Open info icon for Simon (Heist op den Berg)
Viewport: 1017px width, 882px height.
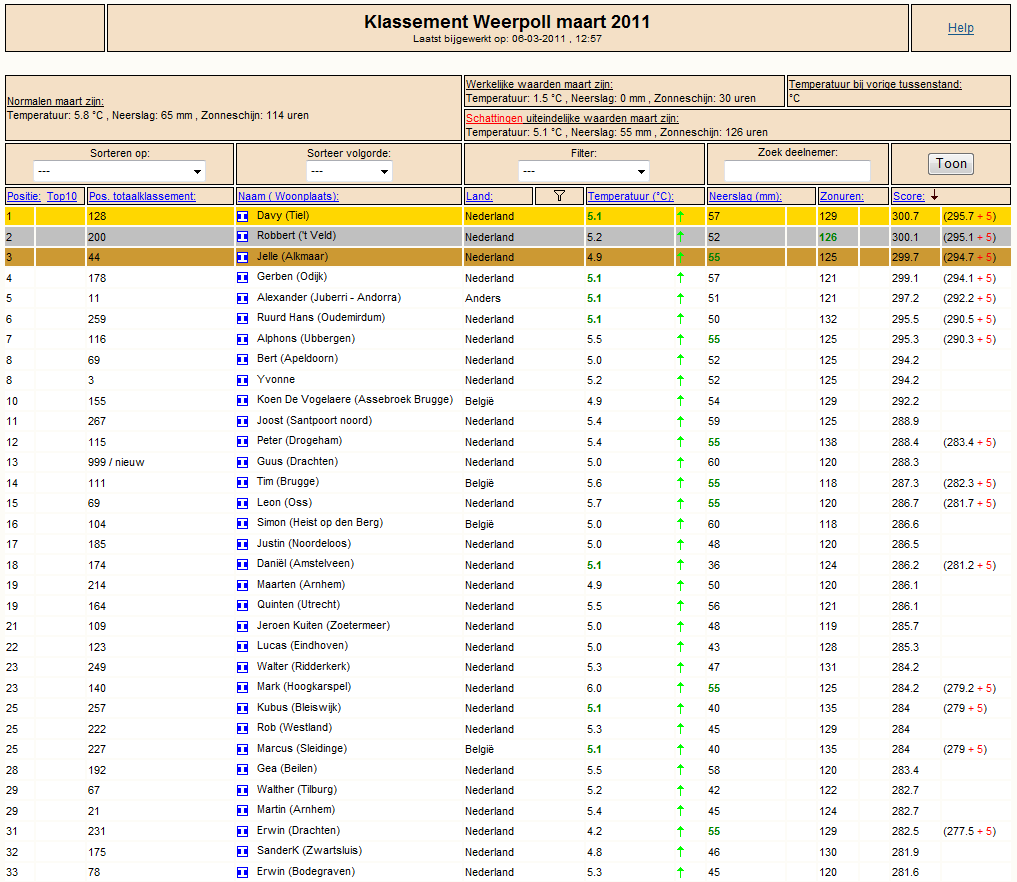(243, 523)
